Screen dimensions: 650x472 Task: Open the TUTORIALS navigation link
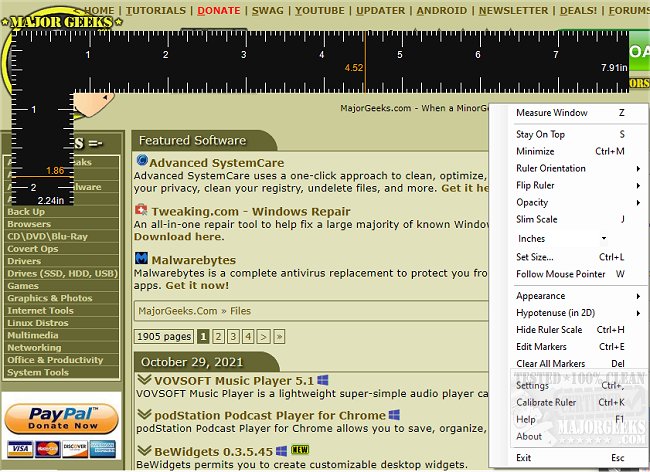(156, 10)
